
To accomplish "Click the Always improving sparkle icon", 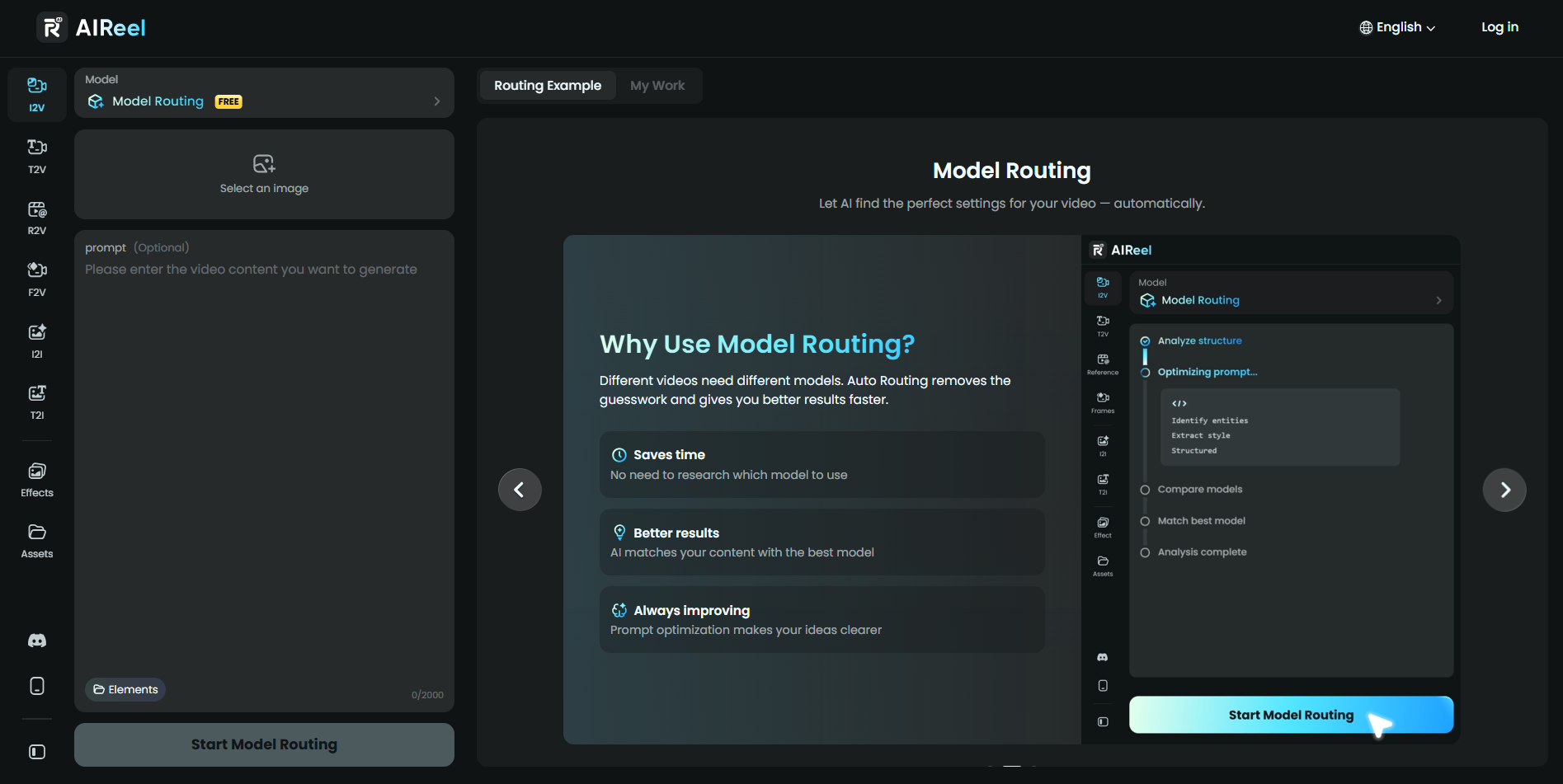I will pyautogui.click(x=619, y=610).
